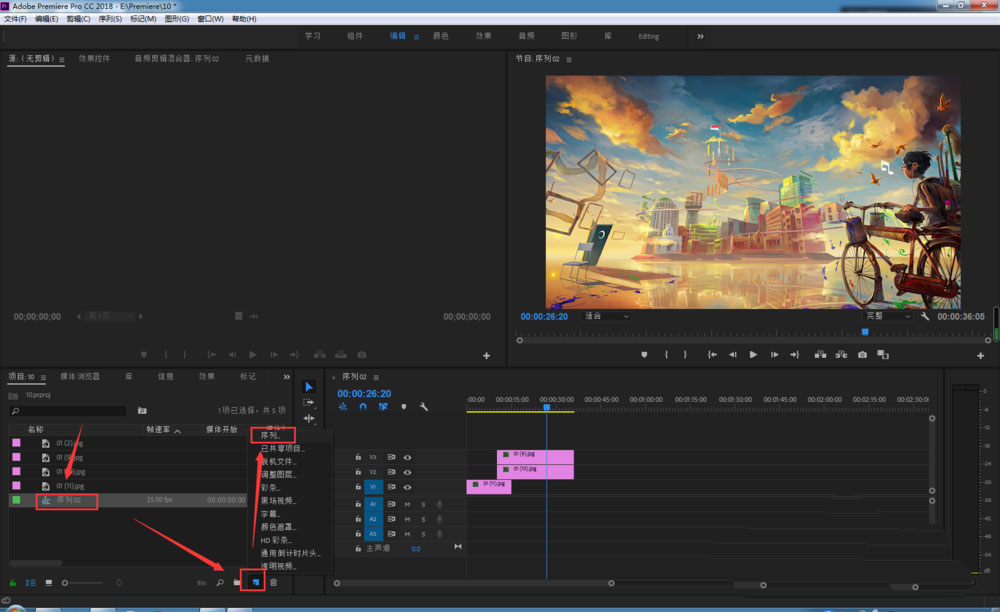Image resolution: width=1000 pixels, height=612 pixels.
Task: Choose 调整图层... from new item menu
Action: 279,474
